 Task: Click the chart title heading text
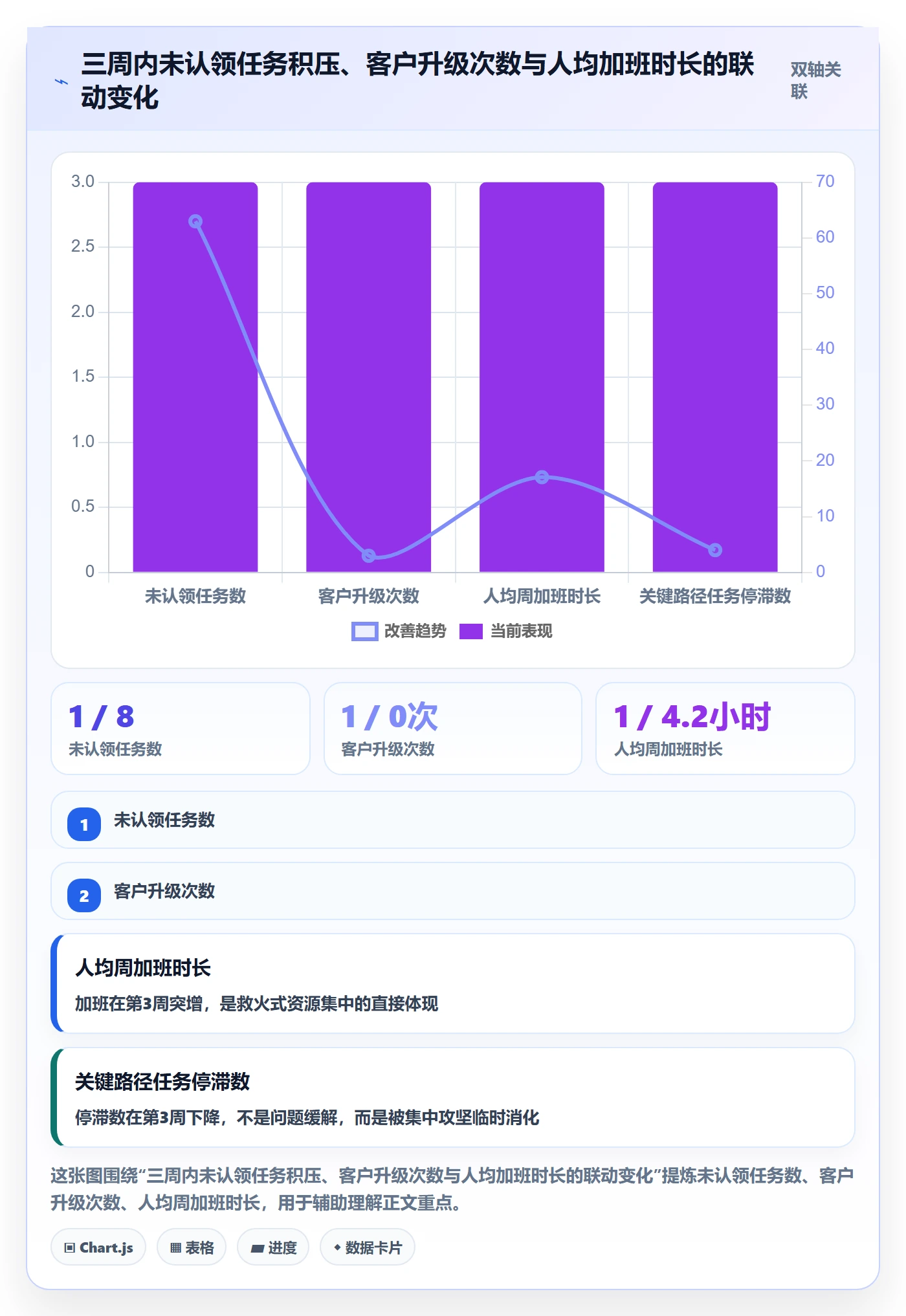click(x=417, y=81)
